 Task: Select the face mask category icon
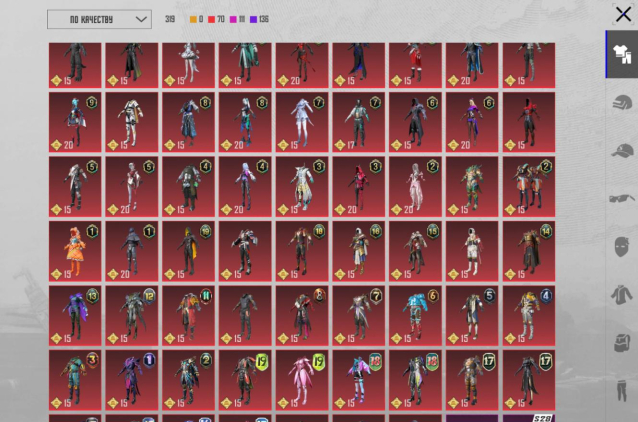[622, 246]
